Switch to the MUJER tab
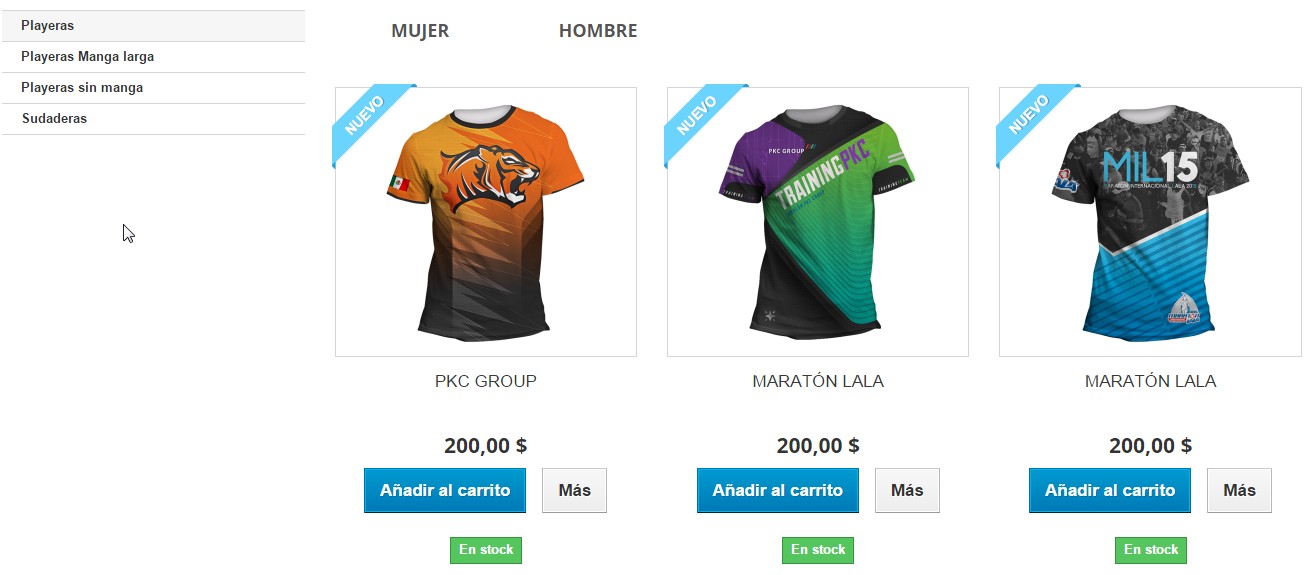 [420, 31]
